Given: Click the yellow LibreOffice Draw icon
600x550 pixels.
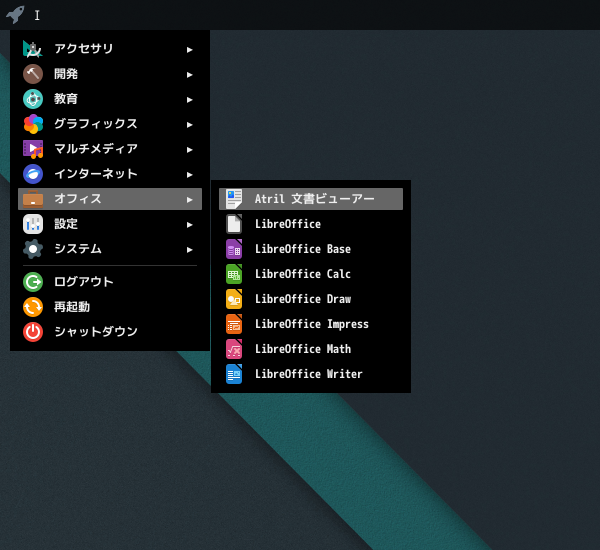Looking at the screenshot, I should coord(234,299).
